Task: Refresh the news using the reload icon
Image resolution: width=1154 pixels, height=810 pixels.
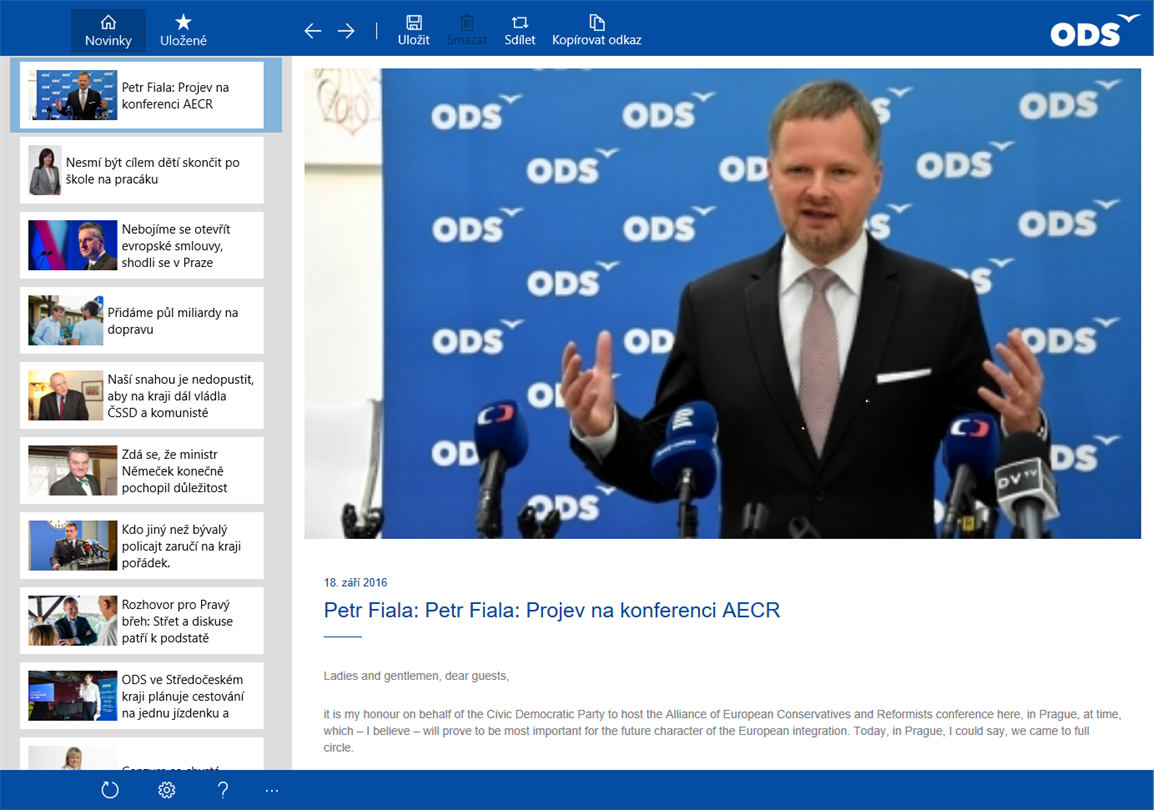Action: [110, 790]
